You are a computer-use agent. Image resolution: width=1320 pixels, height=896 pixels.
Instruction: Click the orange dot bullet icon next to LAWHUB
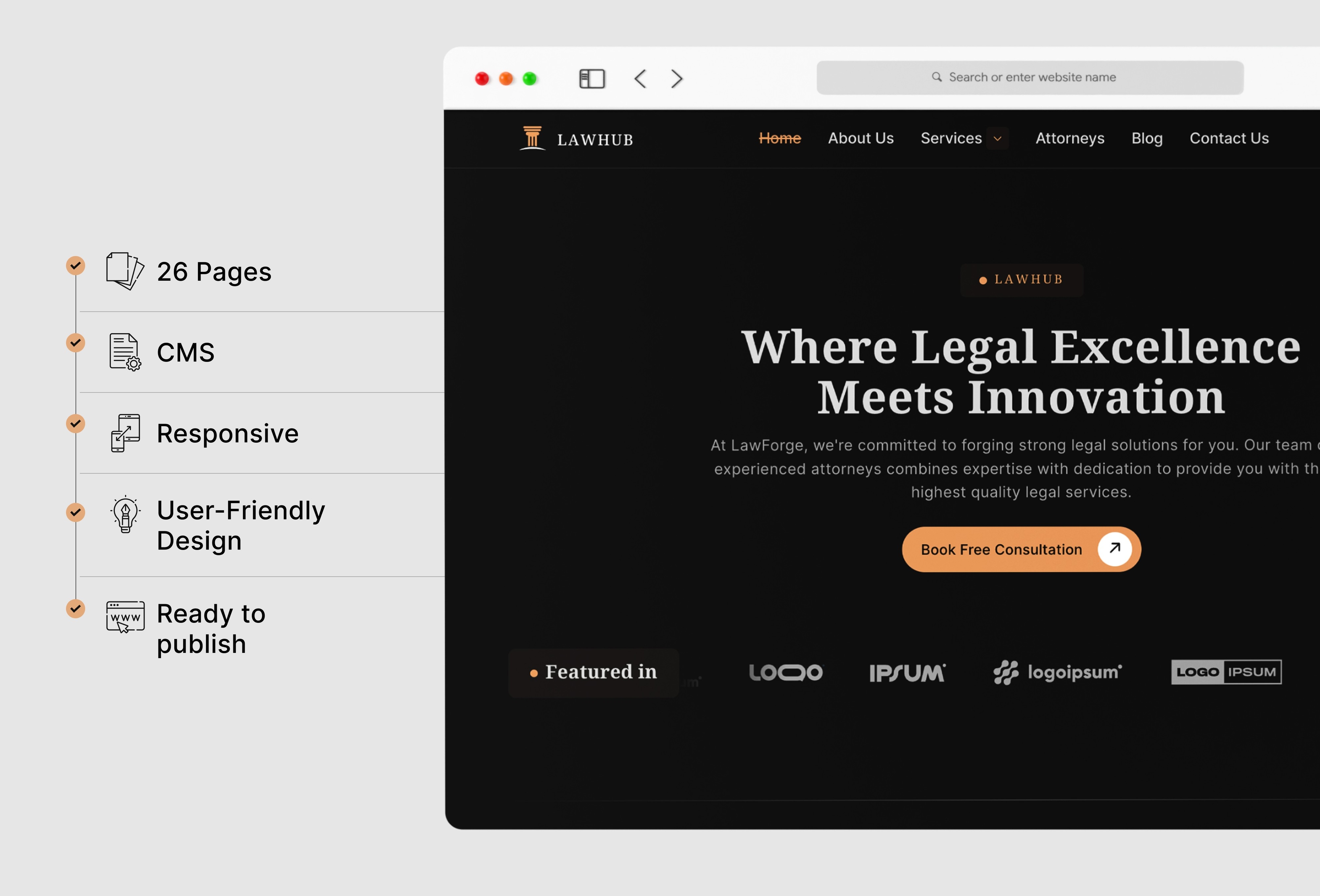click(x=983, y=279)
